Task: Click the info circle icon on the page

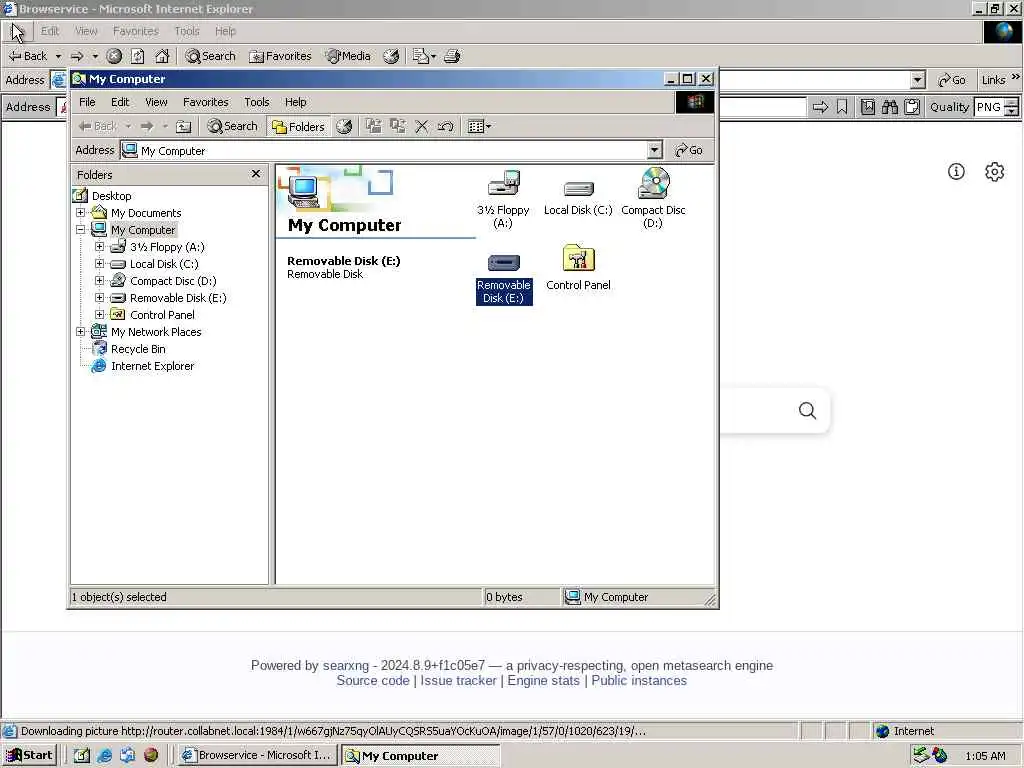Action: pos(956,172)
